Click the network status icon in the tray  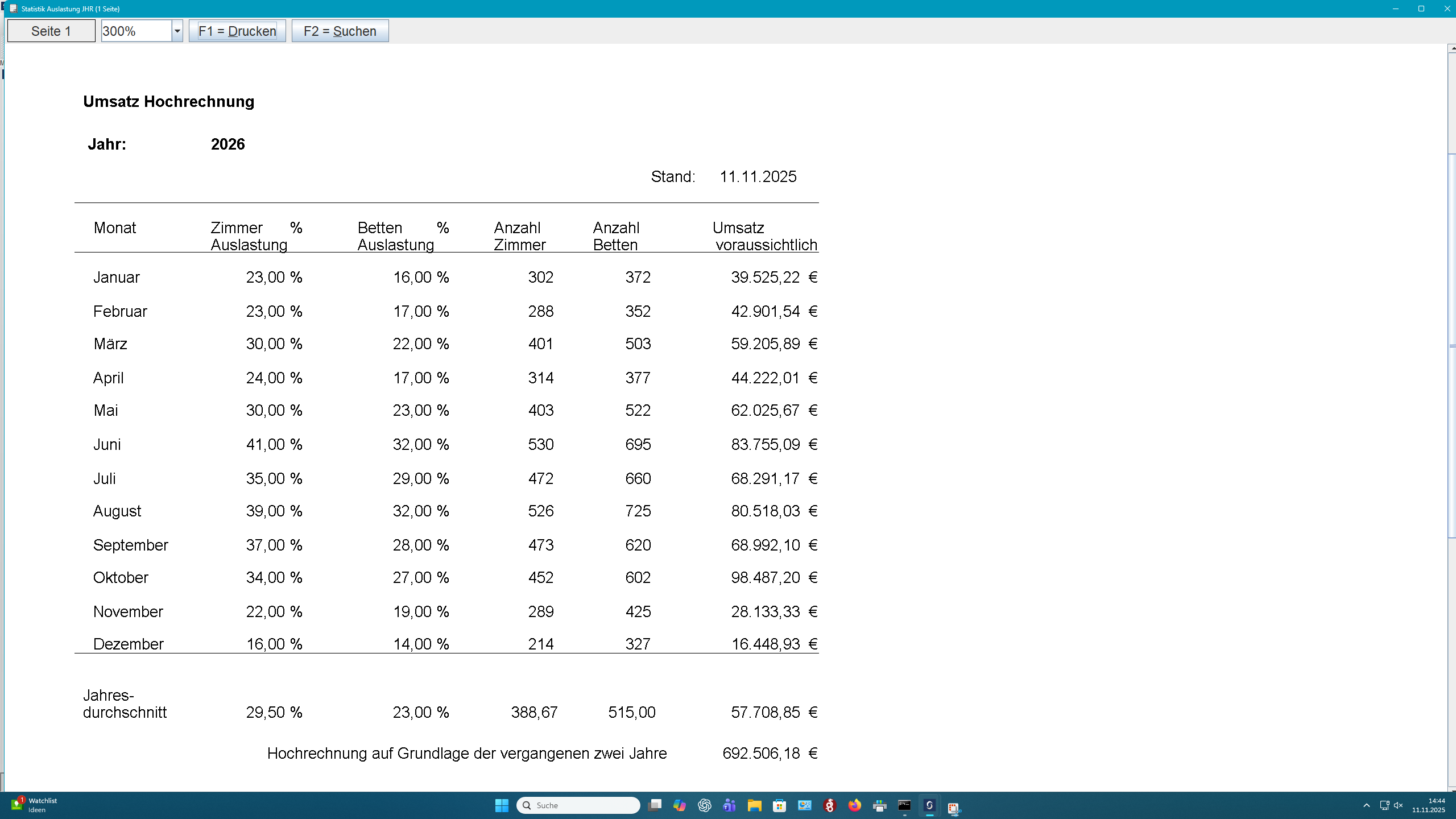pos(1384,805)
